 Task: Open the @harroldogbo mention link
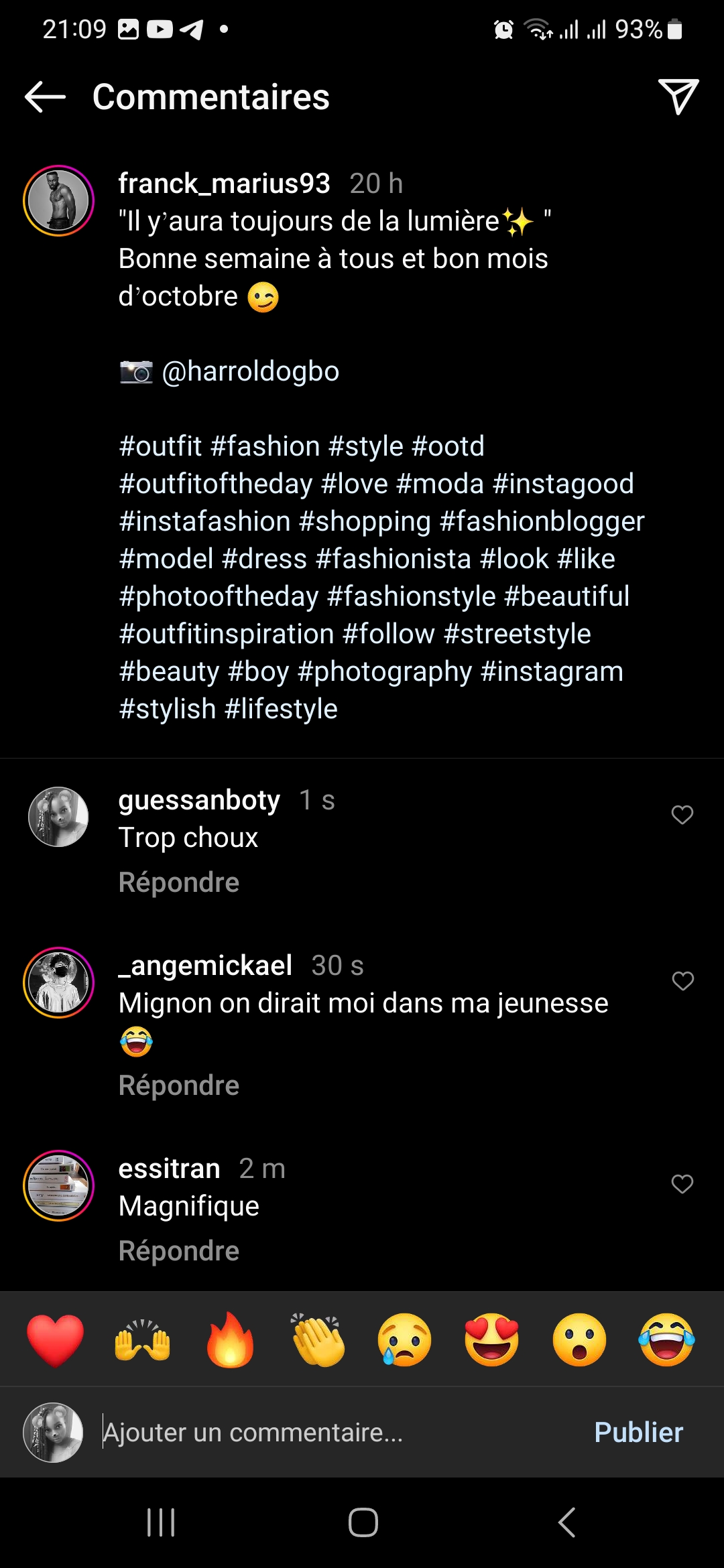[250, 371]
